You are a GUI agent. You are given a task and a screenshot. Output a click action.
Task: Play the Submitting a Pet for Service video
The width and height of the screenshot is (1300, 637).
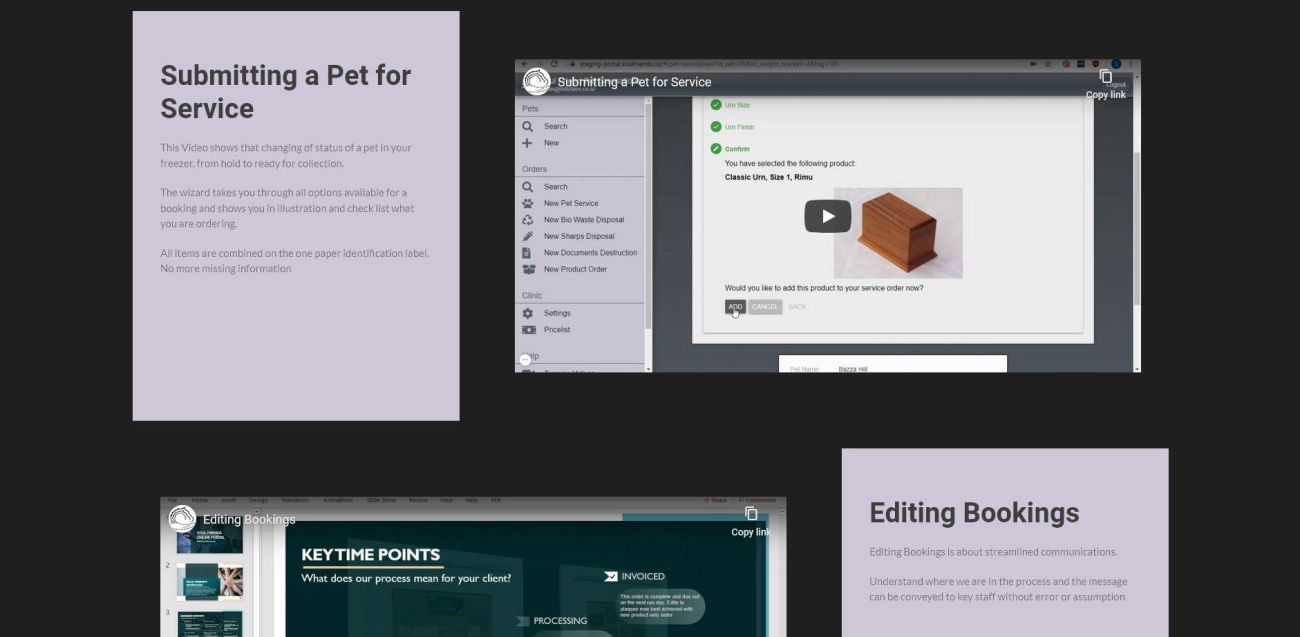click(827, 216)
